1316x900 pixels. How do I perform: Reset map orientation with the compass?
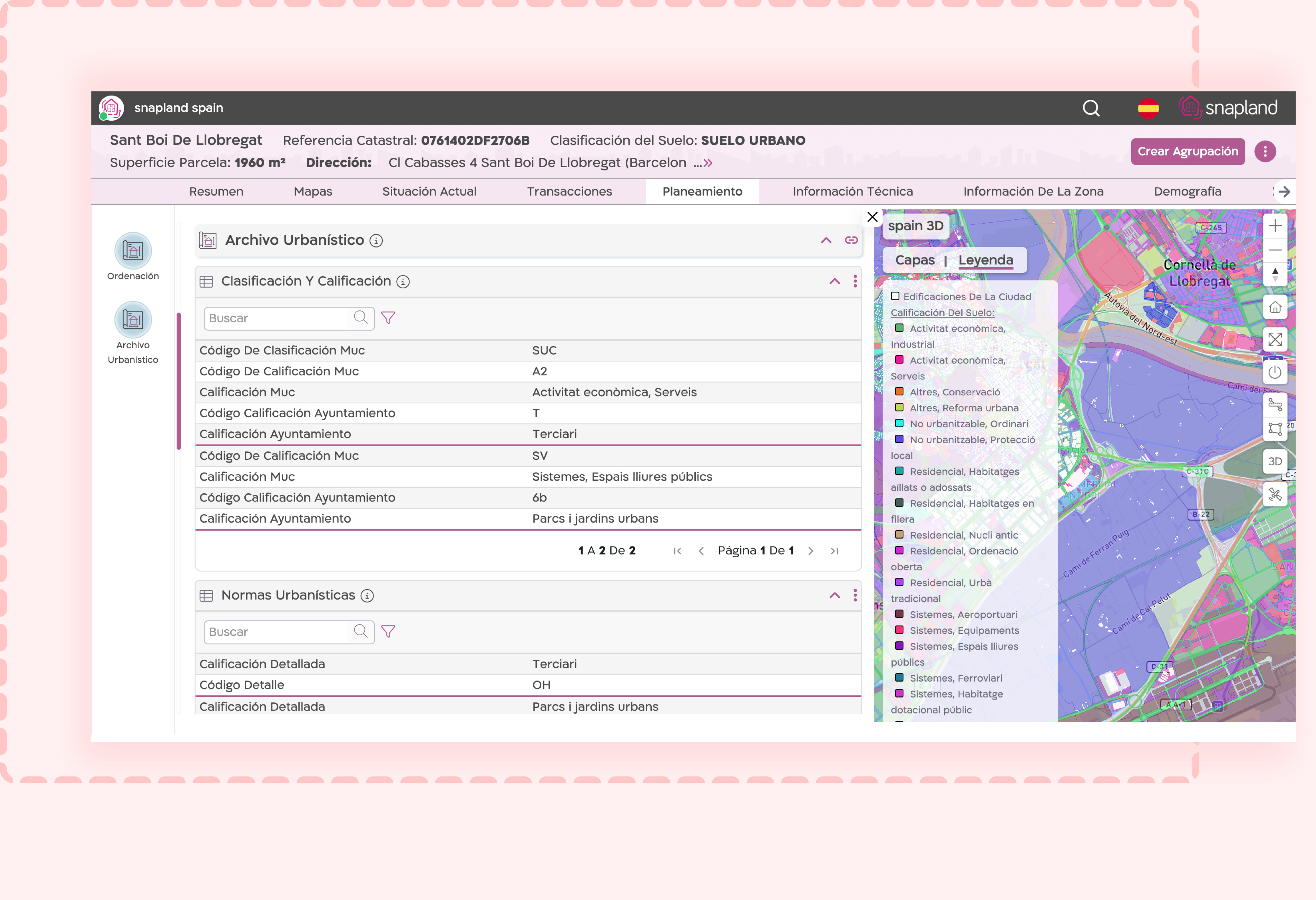click(1275, 274)
